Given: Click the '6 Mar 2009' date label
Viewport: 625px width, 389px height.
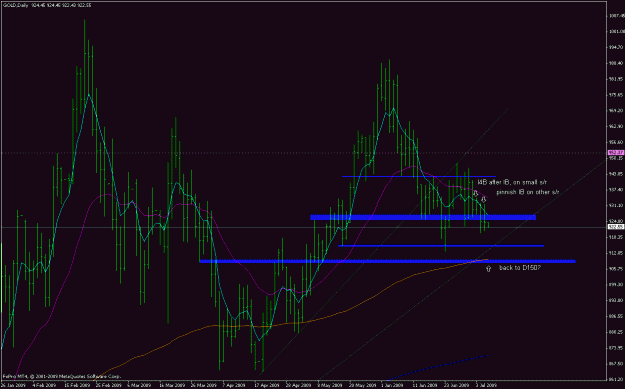Looking at the screenshot, I should tap(139, 385).
